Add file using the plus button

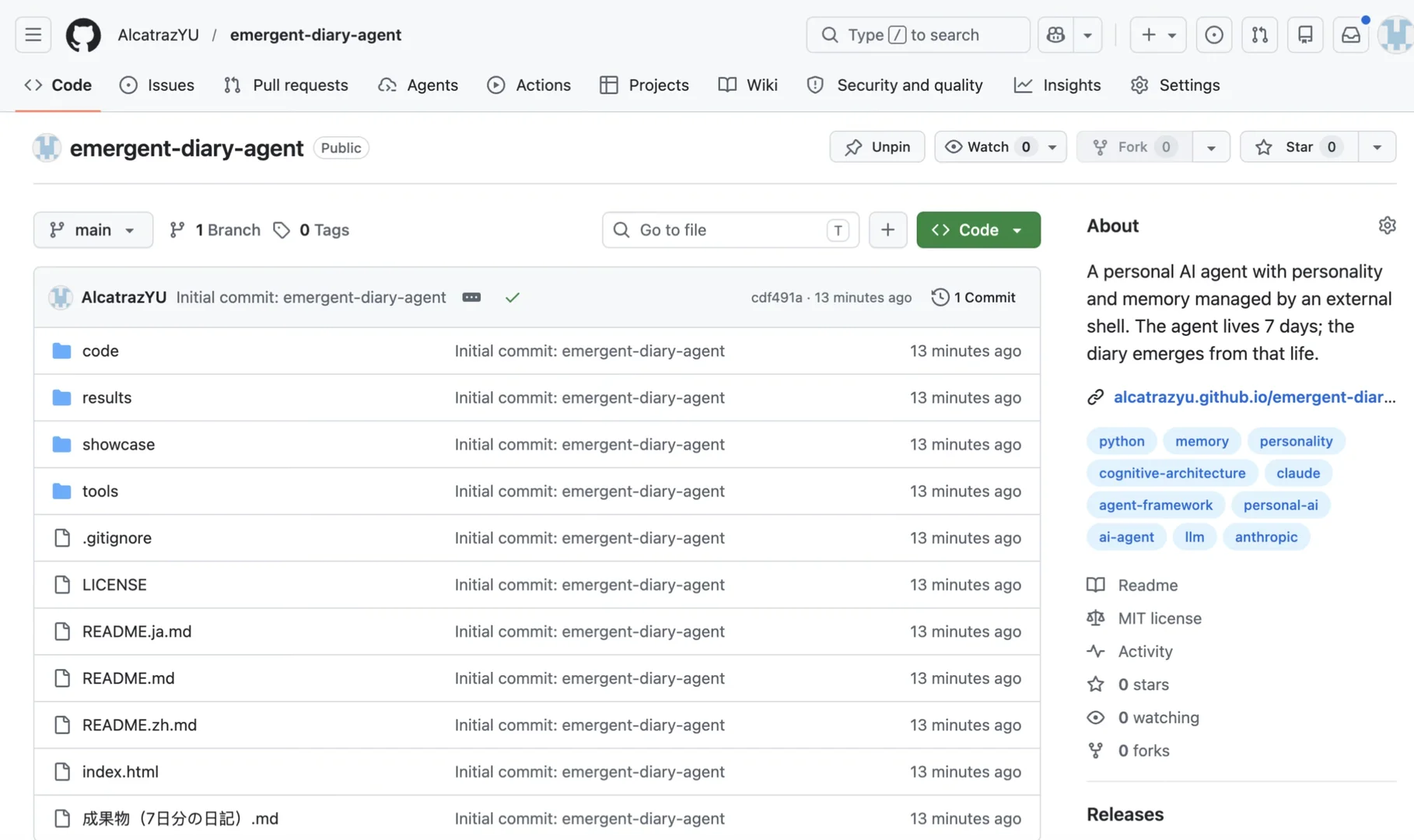(887, 229)
